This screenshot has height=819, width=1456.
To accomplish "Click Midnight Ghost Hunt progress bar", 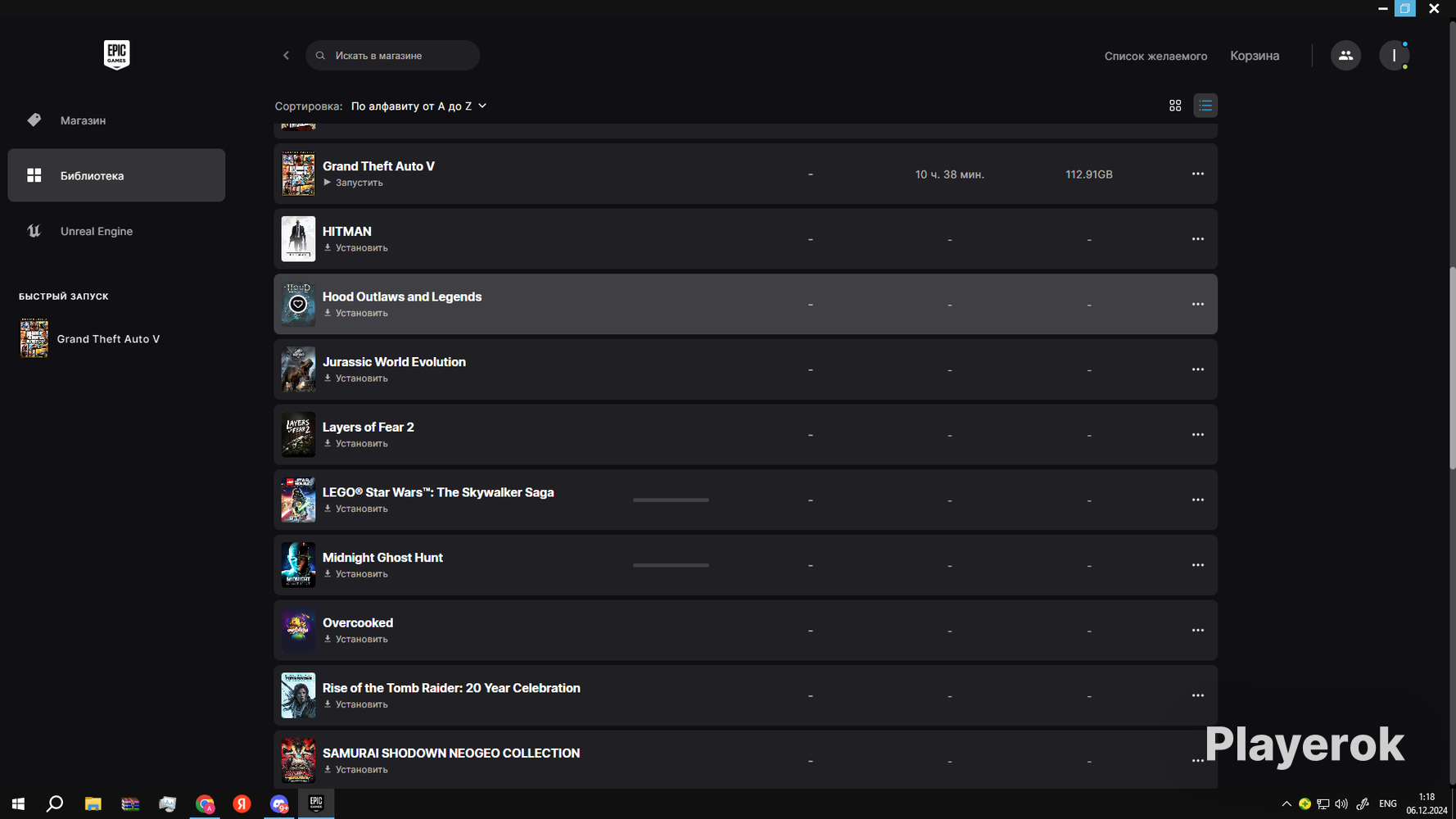I will pos(671,565).
